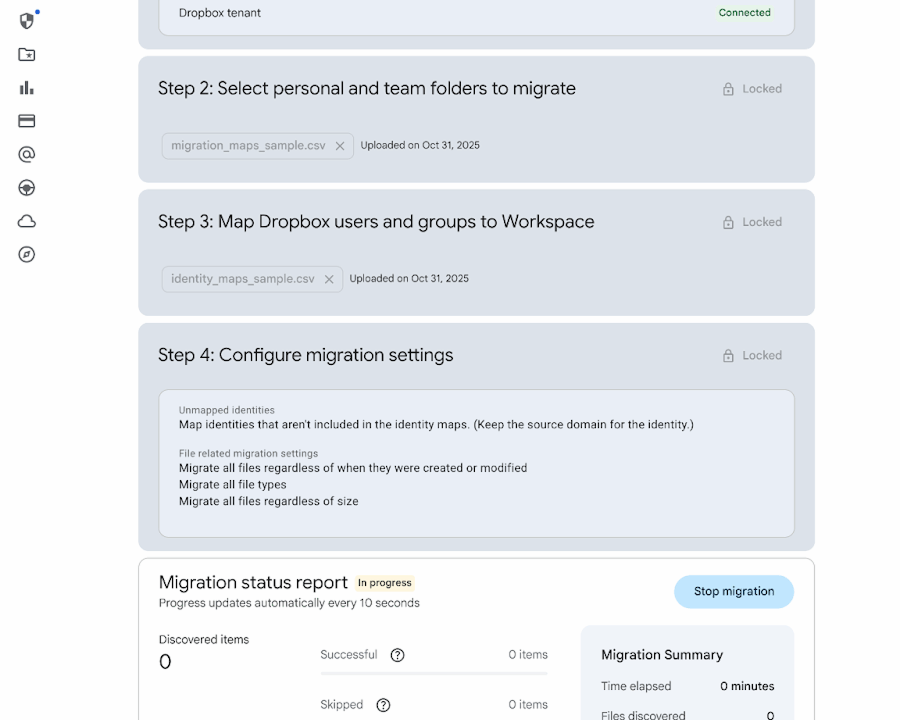Select the In progress status badge
This screenshot has width=900, height=720.
click(x=385, y=582)
